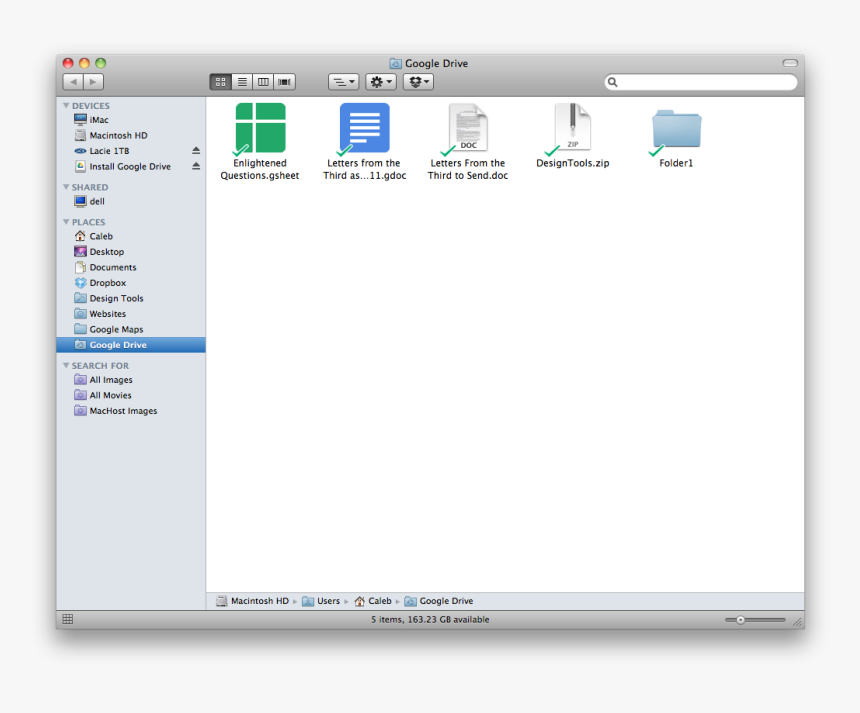This screenshot has height=713, width=860.
Task: Switch to icon grid view
Action: point(220,82)
